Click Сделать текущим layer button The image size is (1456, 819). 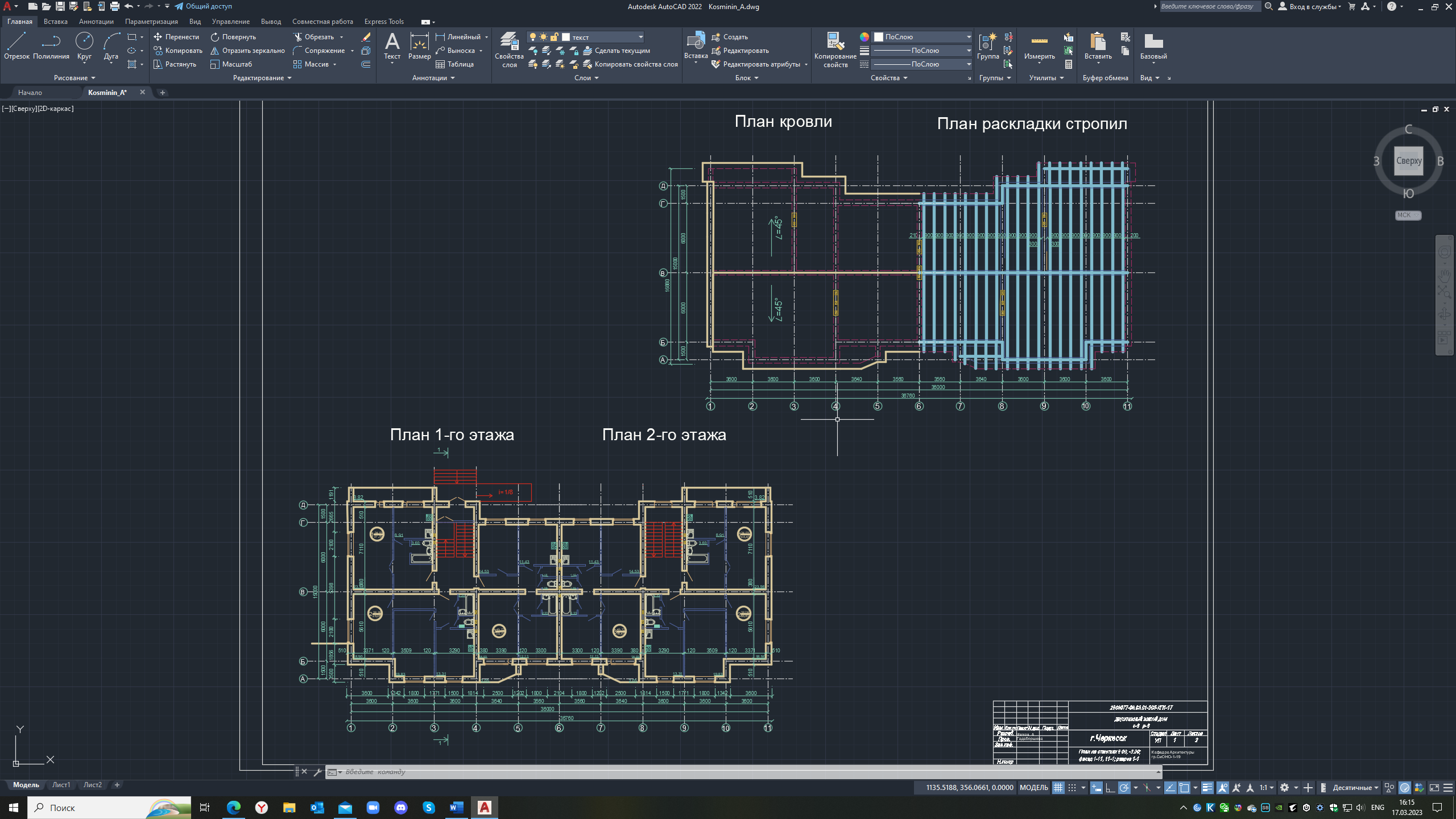pos(622,51)
